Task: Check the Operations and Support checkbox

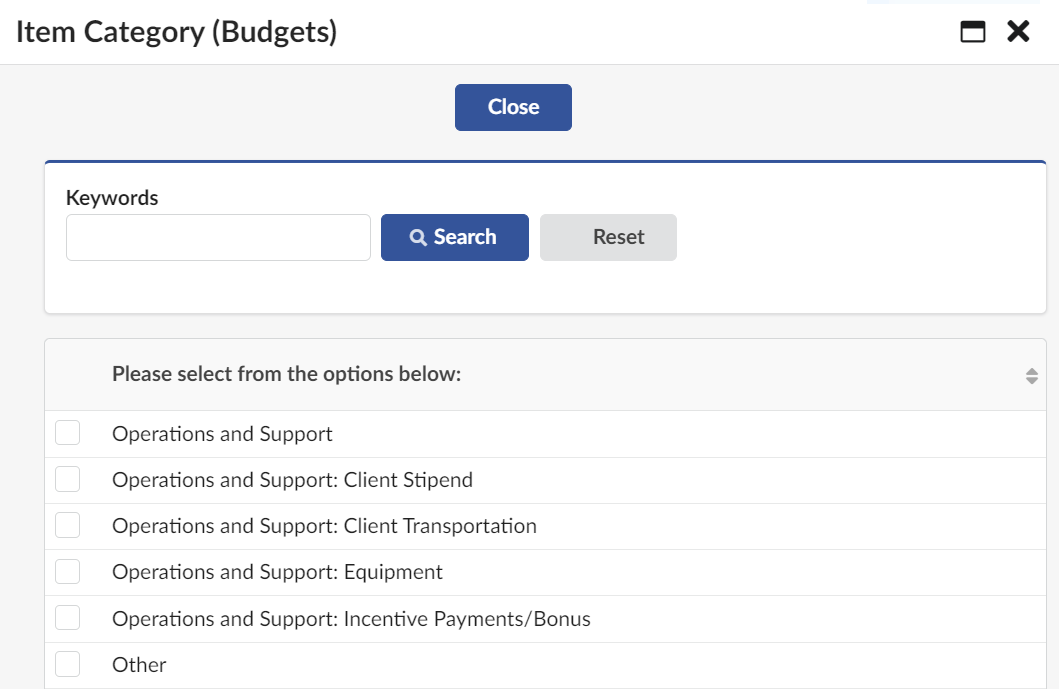Action: coord(67,433)
